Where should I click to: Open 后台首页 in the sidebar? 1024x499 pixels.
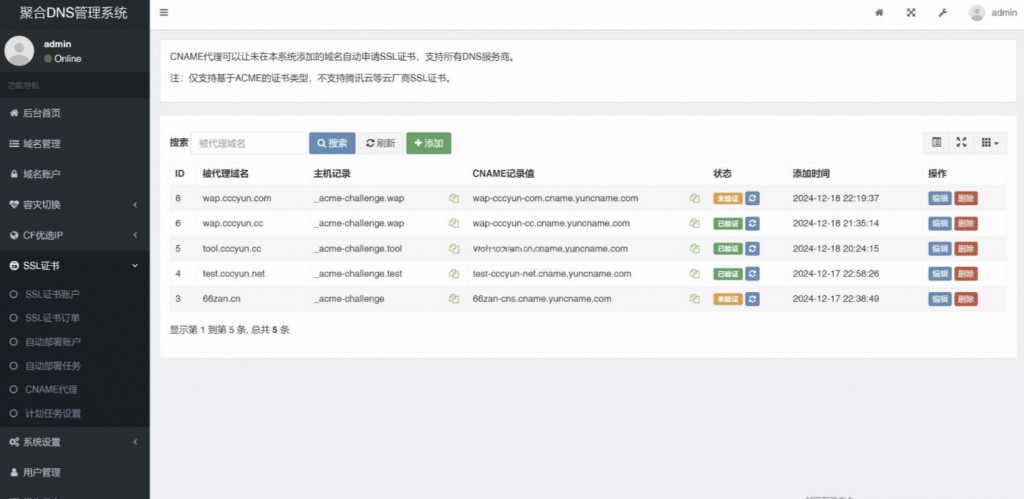[74, 113]
